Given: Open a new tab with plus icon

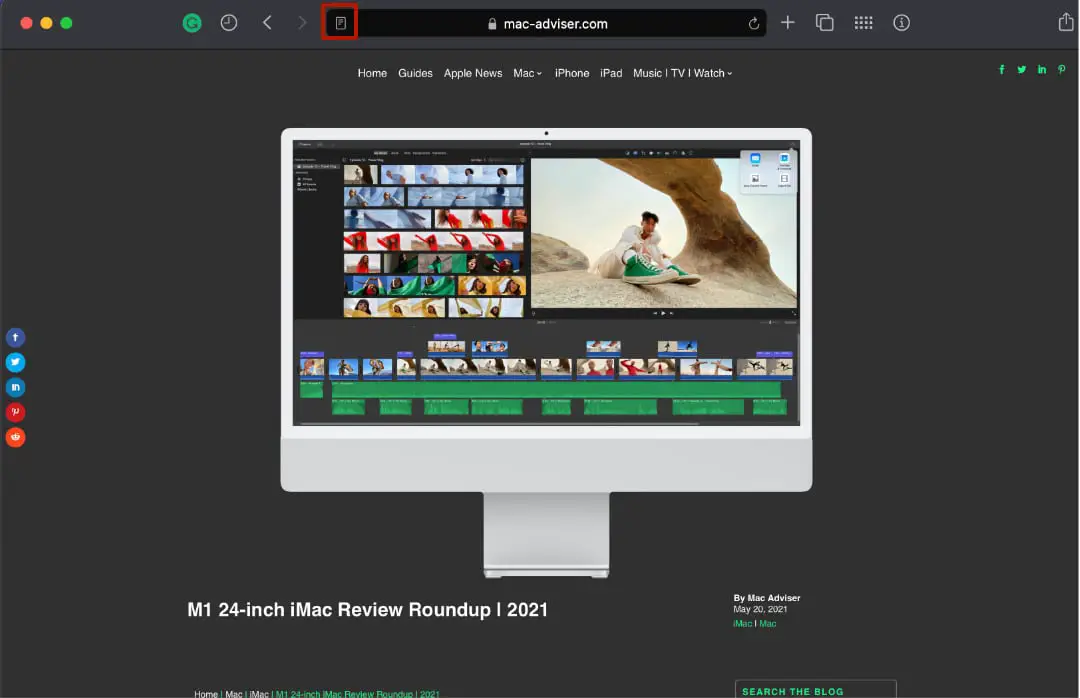Looking at the screenshot, I should [x=787, y=23].
